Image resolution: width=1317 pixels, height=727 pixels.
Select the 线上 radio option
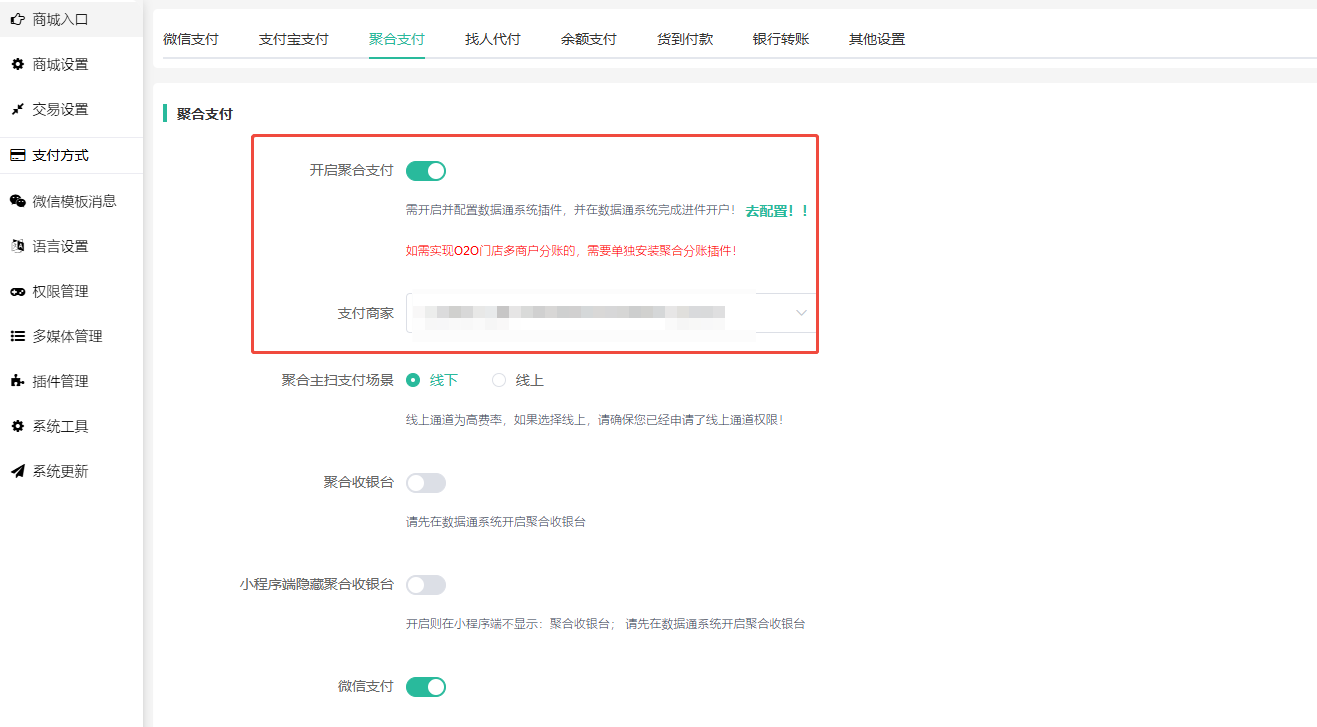499,380
